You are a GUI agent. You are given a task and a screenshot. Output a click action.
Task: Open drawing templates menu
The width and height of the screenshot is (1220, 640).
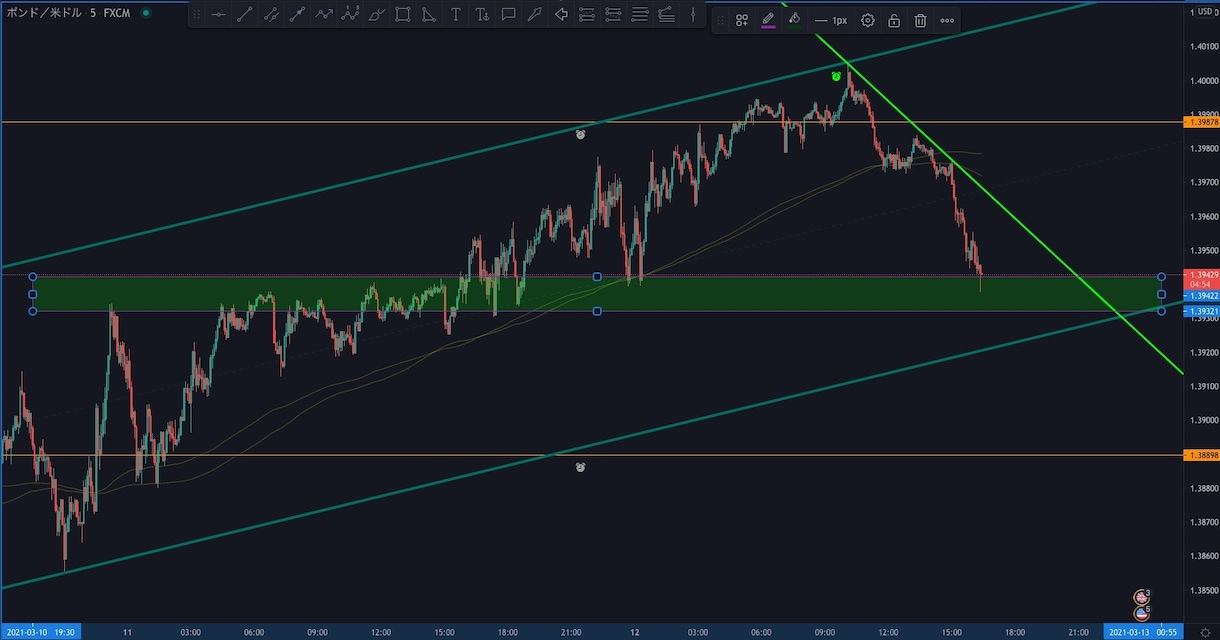click(742, 20)
